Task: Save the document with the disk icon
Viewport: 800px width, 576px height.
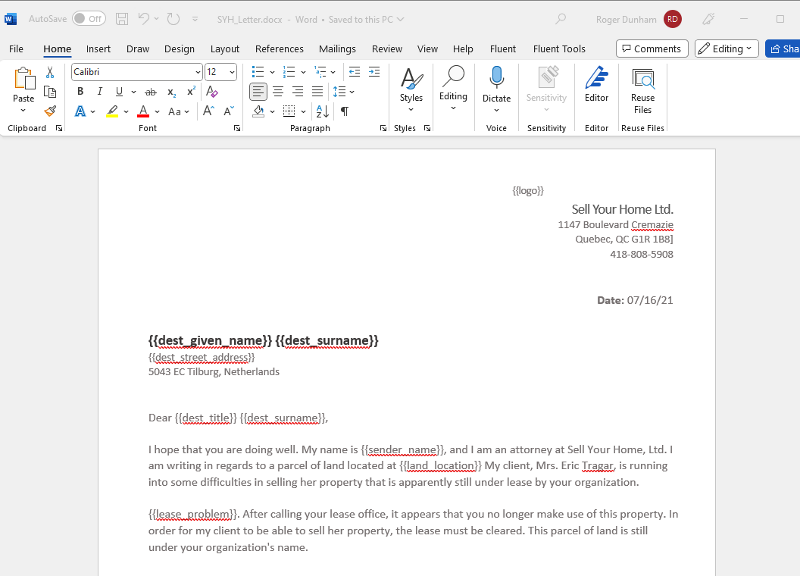Action: pyautogui.click(x=122, y=19)
